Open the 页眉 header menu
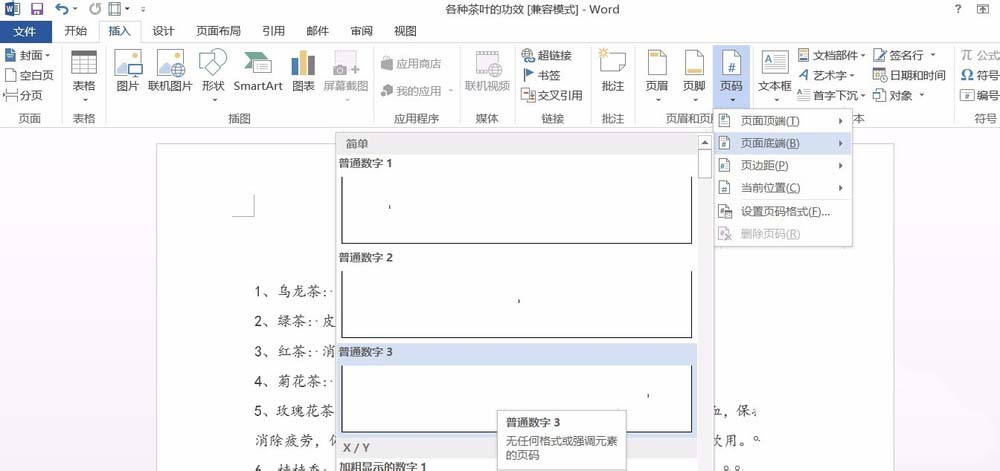The width and height of the screenshot is (1000, 471). (657, 76)
